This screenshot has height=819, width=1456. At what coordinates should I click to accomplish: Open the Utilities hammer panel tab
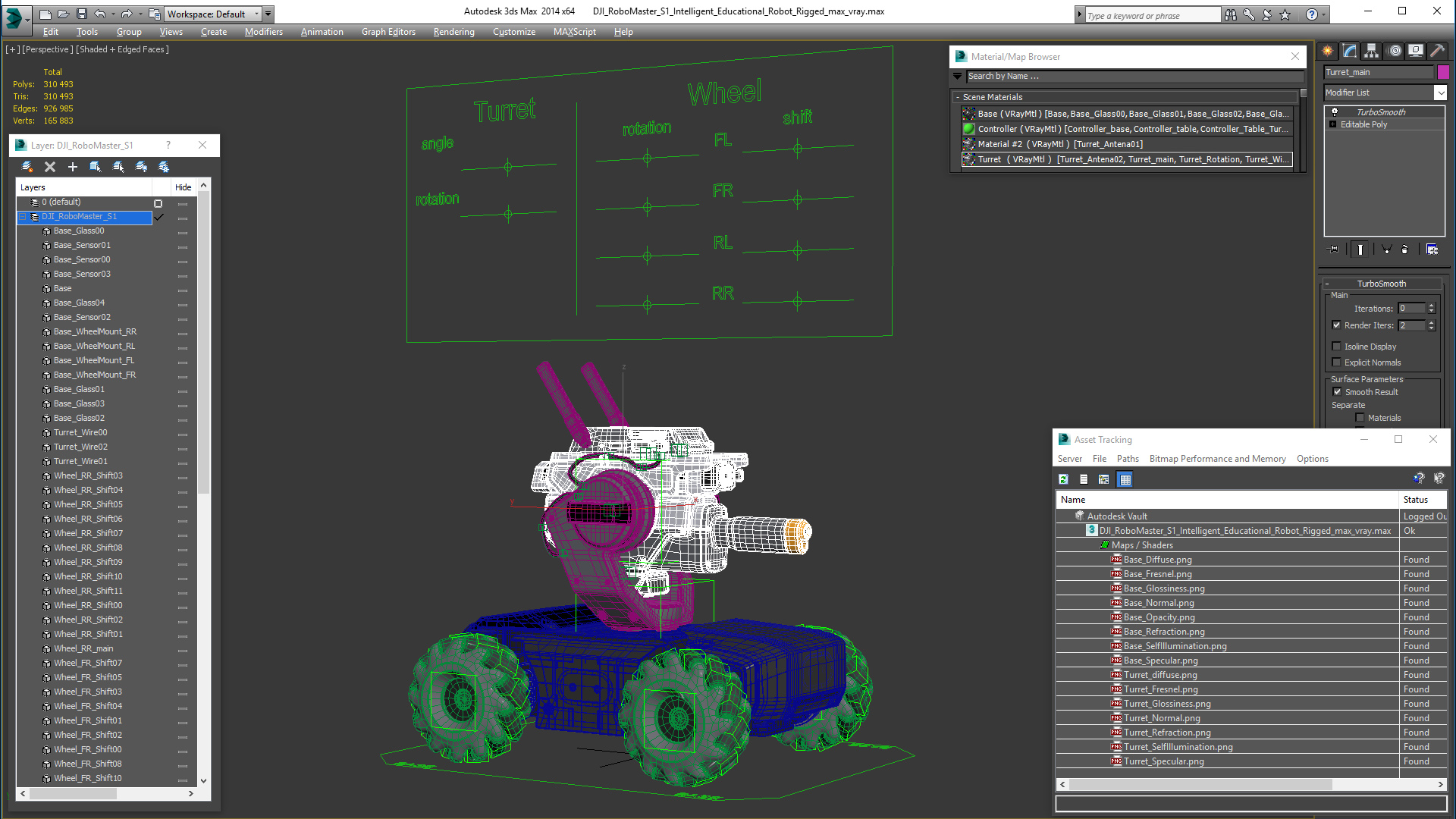coord(1438,51)
